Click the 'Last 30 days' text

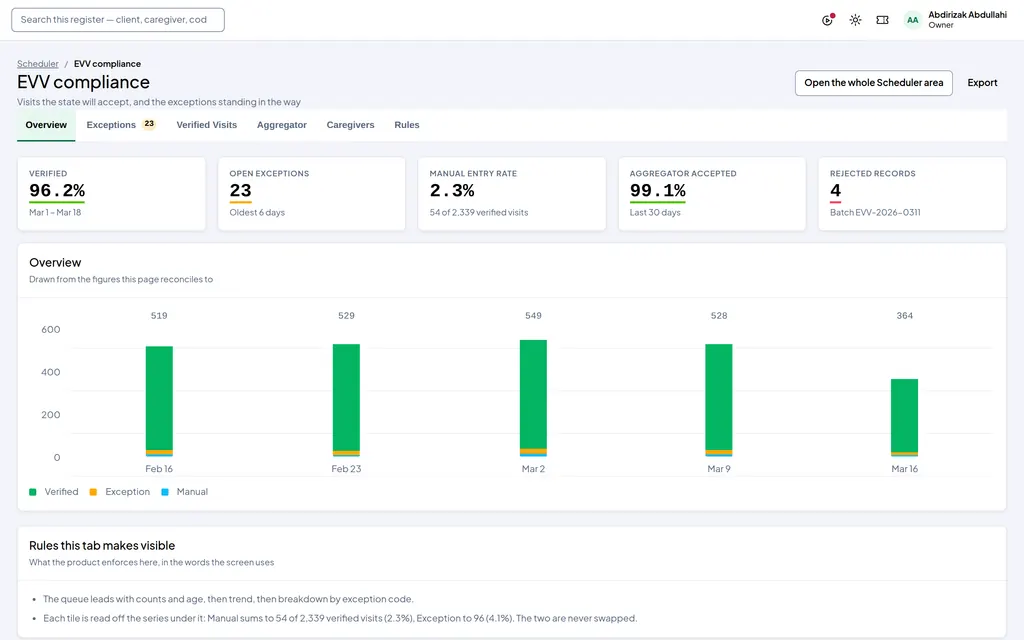[654, 212]
